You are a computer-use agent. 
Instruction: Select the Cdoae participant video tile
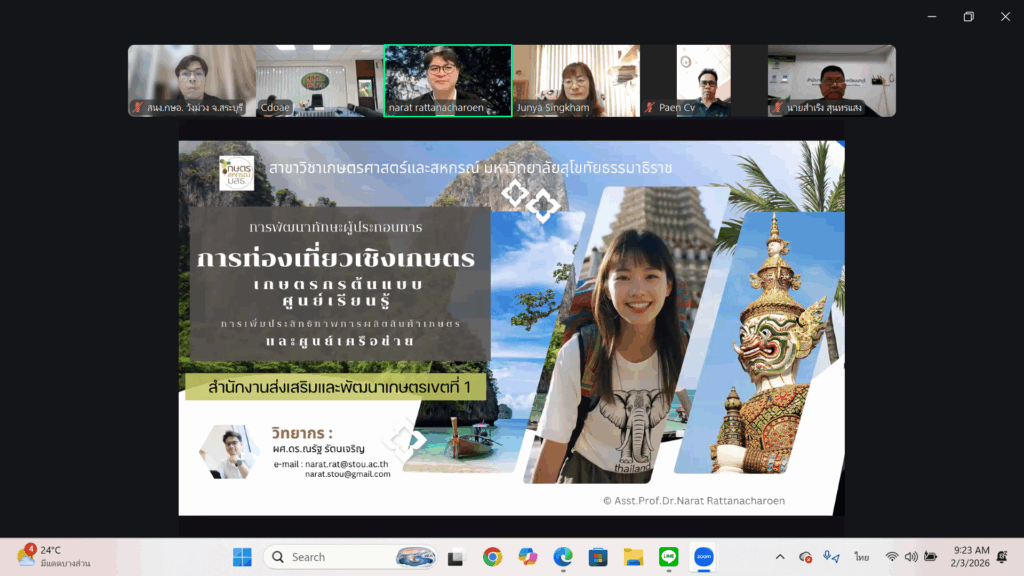coord(320,81)
